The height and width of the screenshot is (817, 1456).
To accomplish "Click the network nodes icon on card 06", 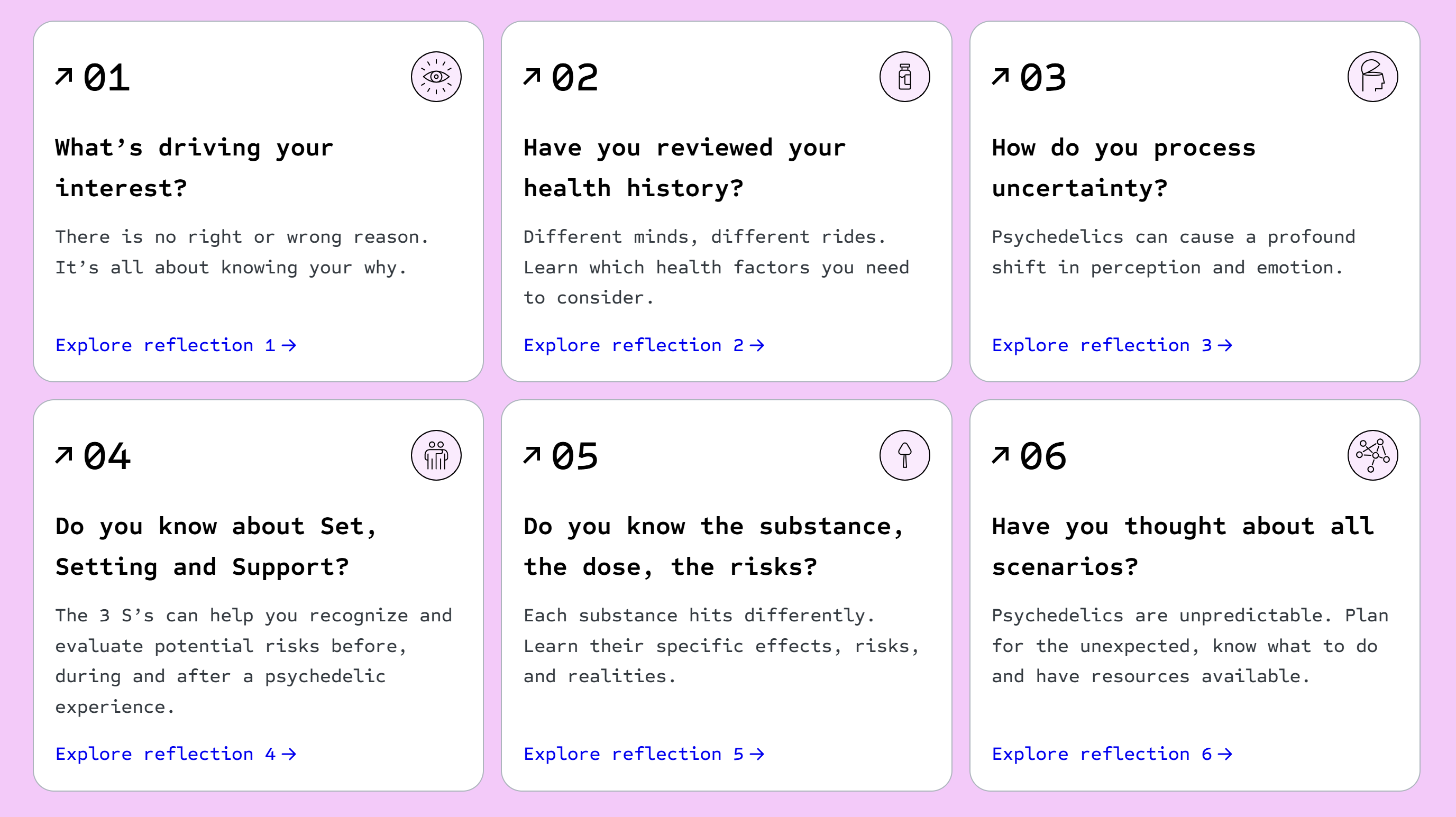I will click(1372, 455).
